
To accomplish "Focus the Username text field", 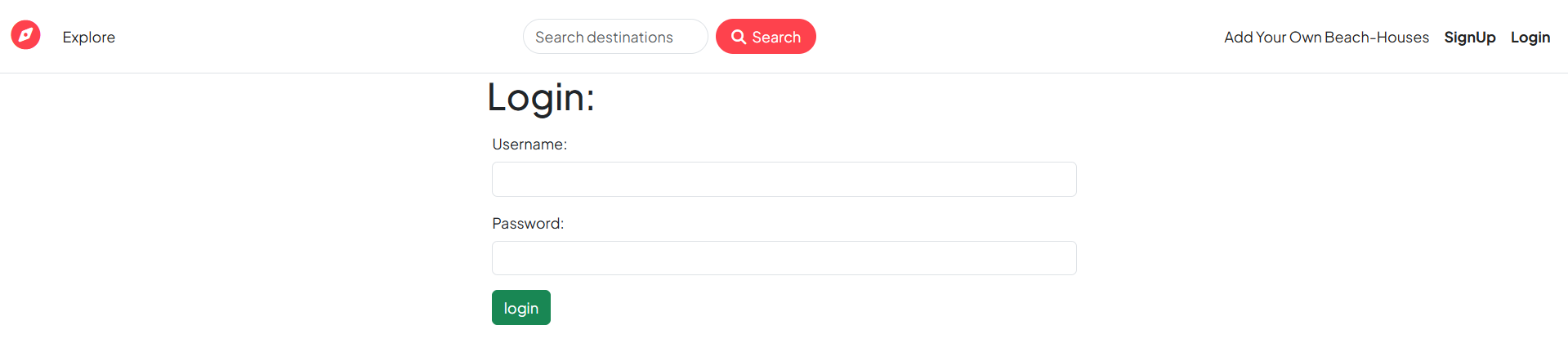I will tap(784, 179).
